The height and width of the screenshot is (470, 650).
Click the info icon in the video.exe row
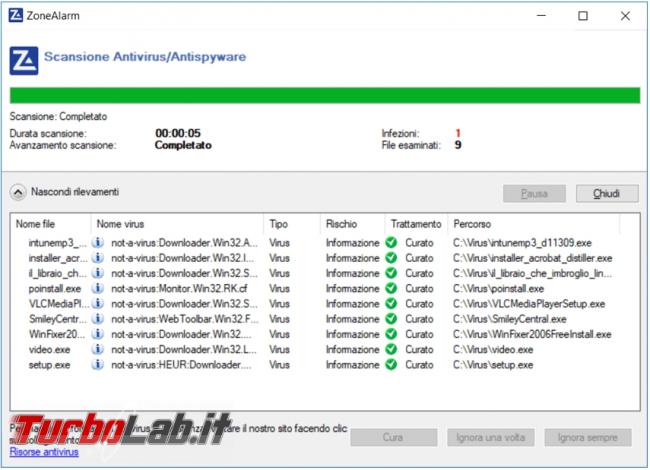pos(97,349)
